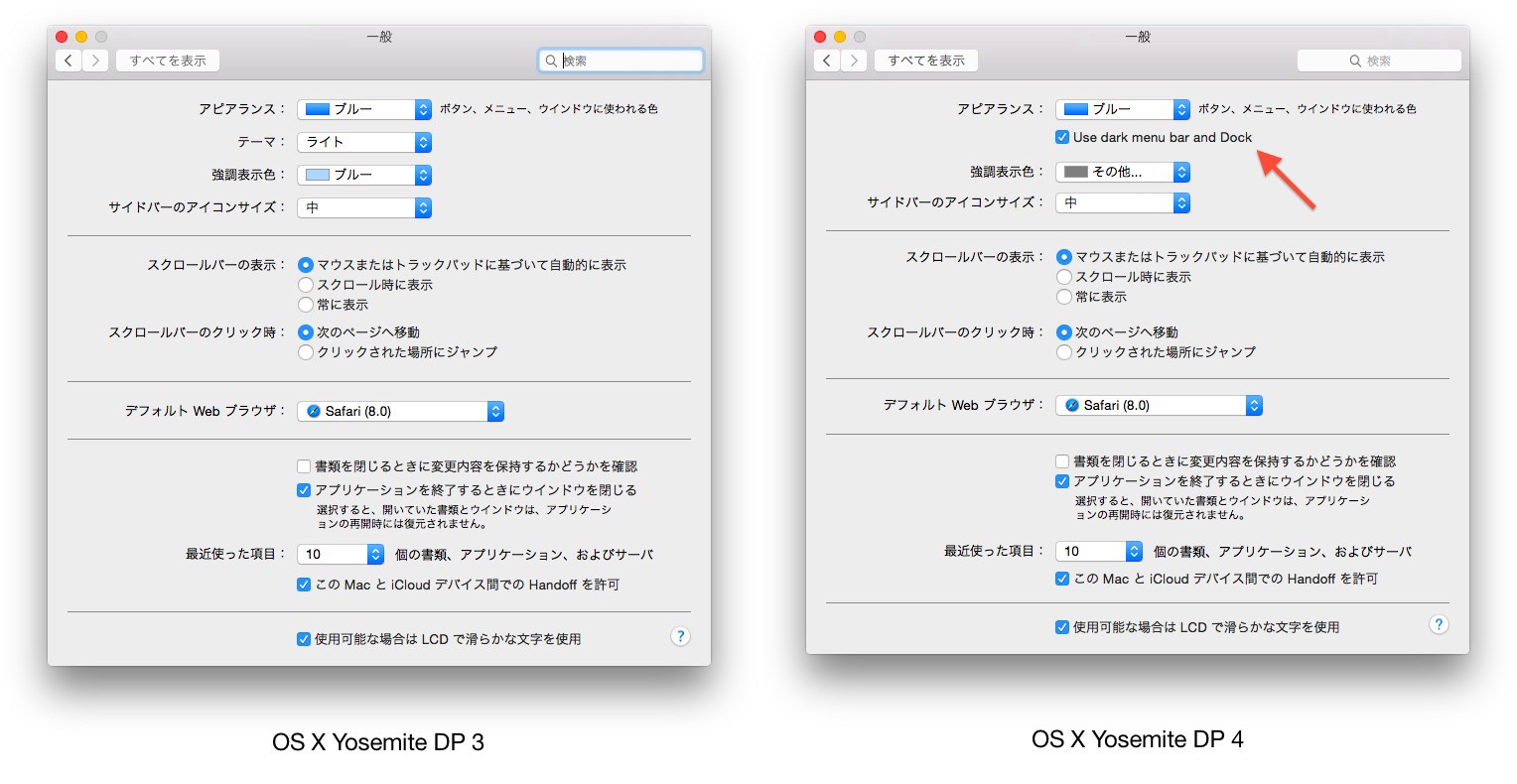Open 最近使った項目 count dropdown in the DP 3 window
Screen dimensions: 1517x784
coord(341,554)
